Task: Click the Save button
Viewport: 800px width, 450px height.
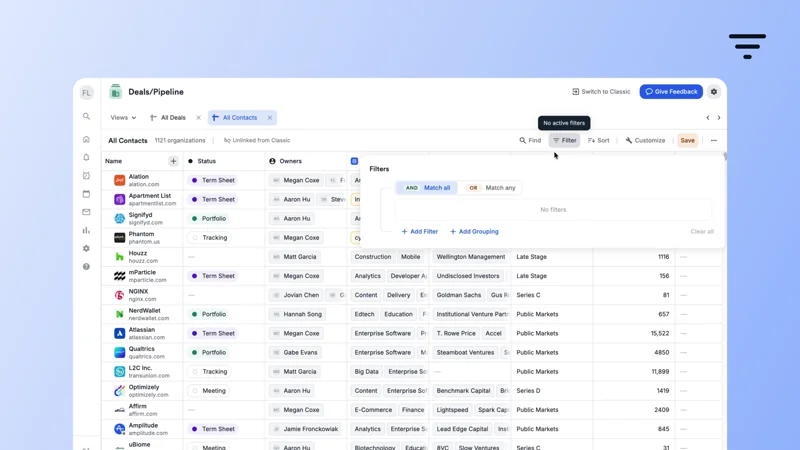Action: 687,140
